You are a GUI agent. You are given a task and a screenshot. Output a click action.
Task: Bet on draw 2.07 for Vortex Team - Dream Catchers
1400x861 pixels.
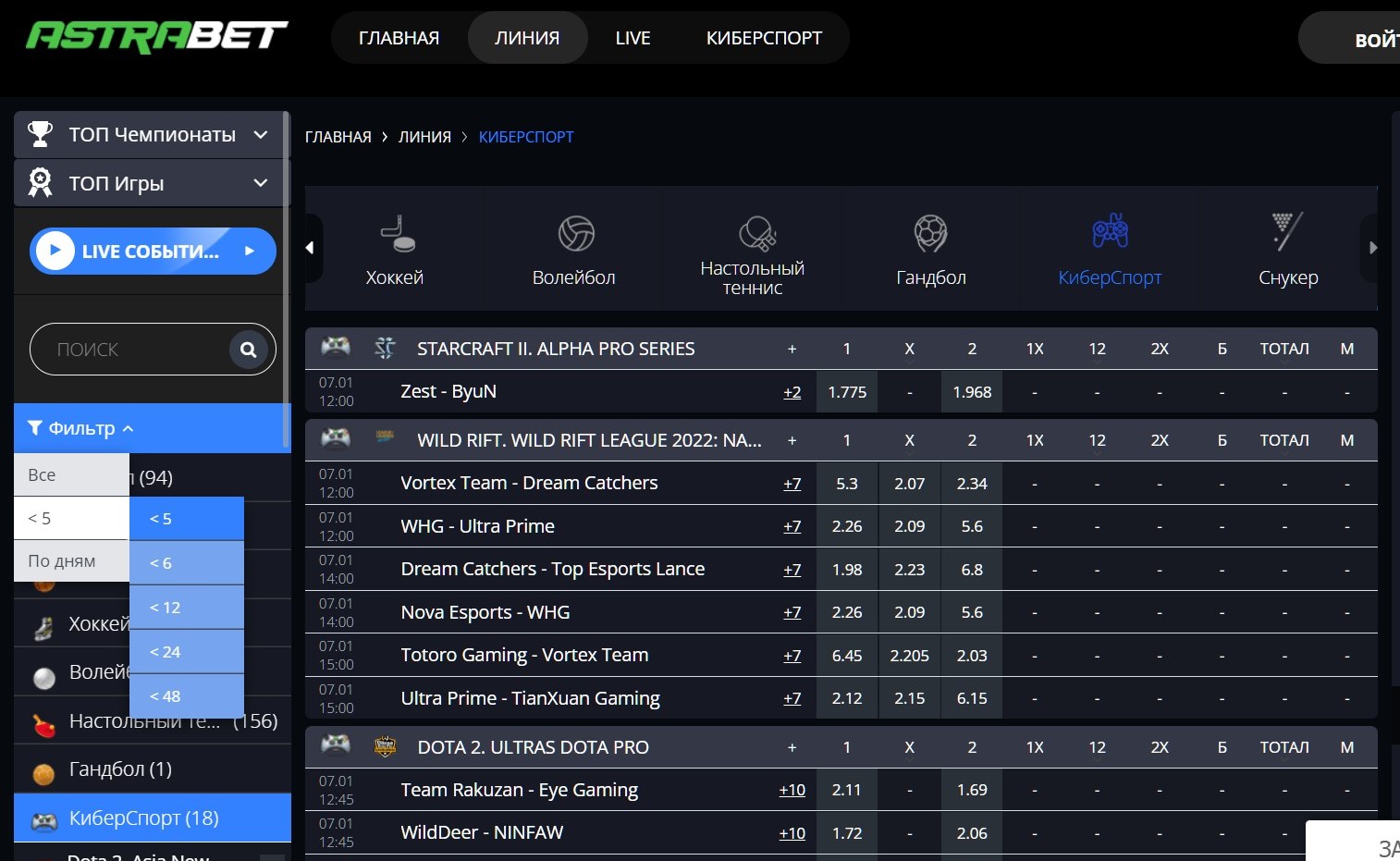(910, 484)
